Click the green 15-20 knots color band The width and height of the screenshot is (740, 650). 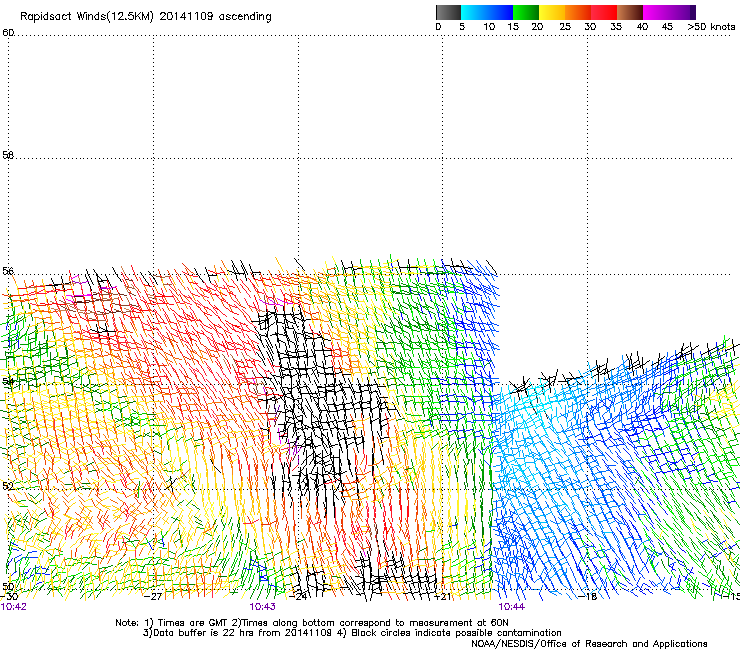click(526, 12)
